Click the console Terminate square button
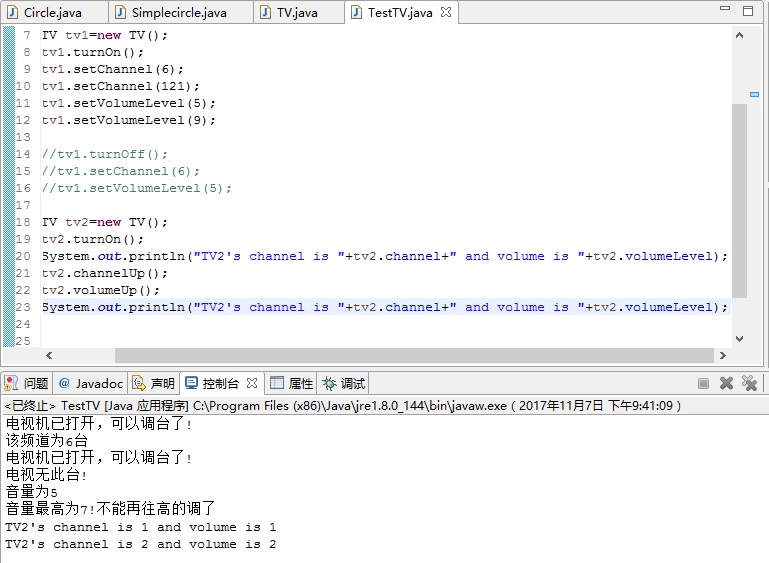 click(703, 384)
